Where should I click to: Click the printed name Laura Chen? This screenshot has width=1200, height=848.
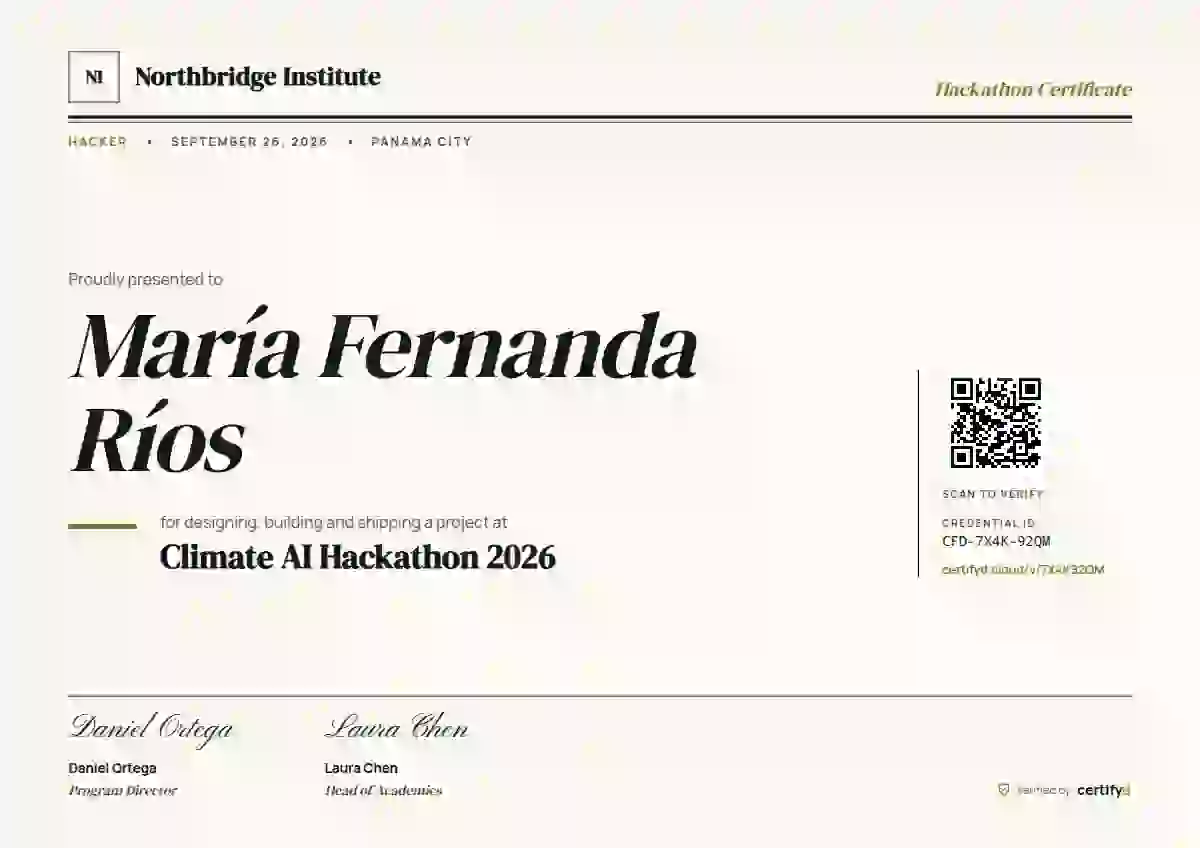pos(361,768)
